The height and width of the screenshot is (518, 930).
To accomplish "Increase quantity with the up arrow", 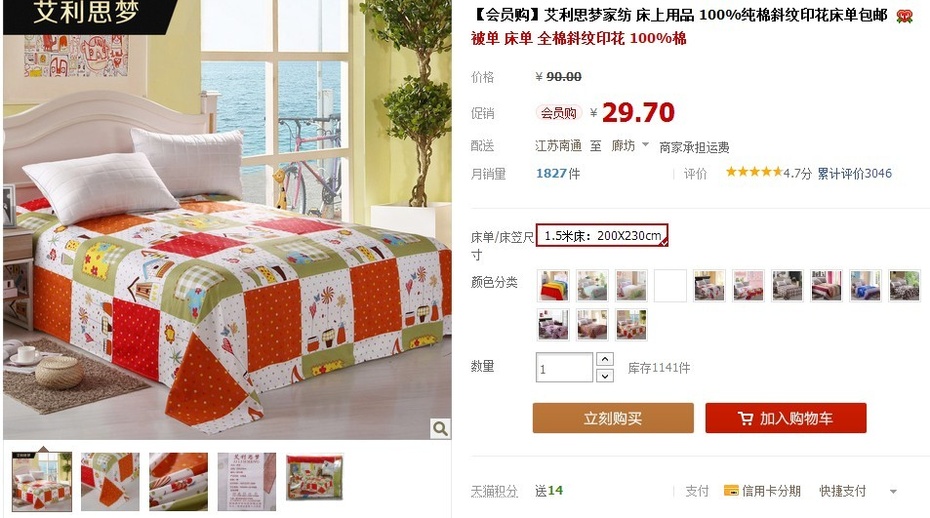I will (604, 359).
